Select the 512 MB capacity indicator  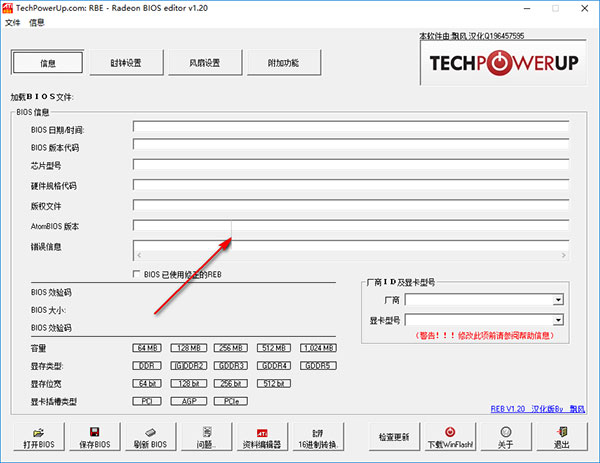pyautogui.click(x=274, y=348)
